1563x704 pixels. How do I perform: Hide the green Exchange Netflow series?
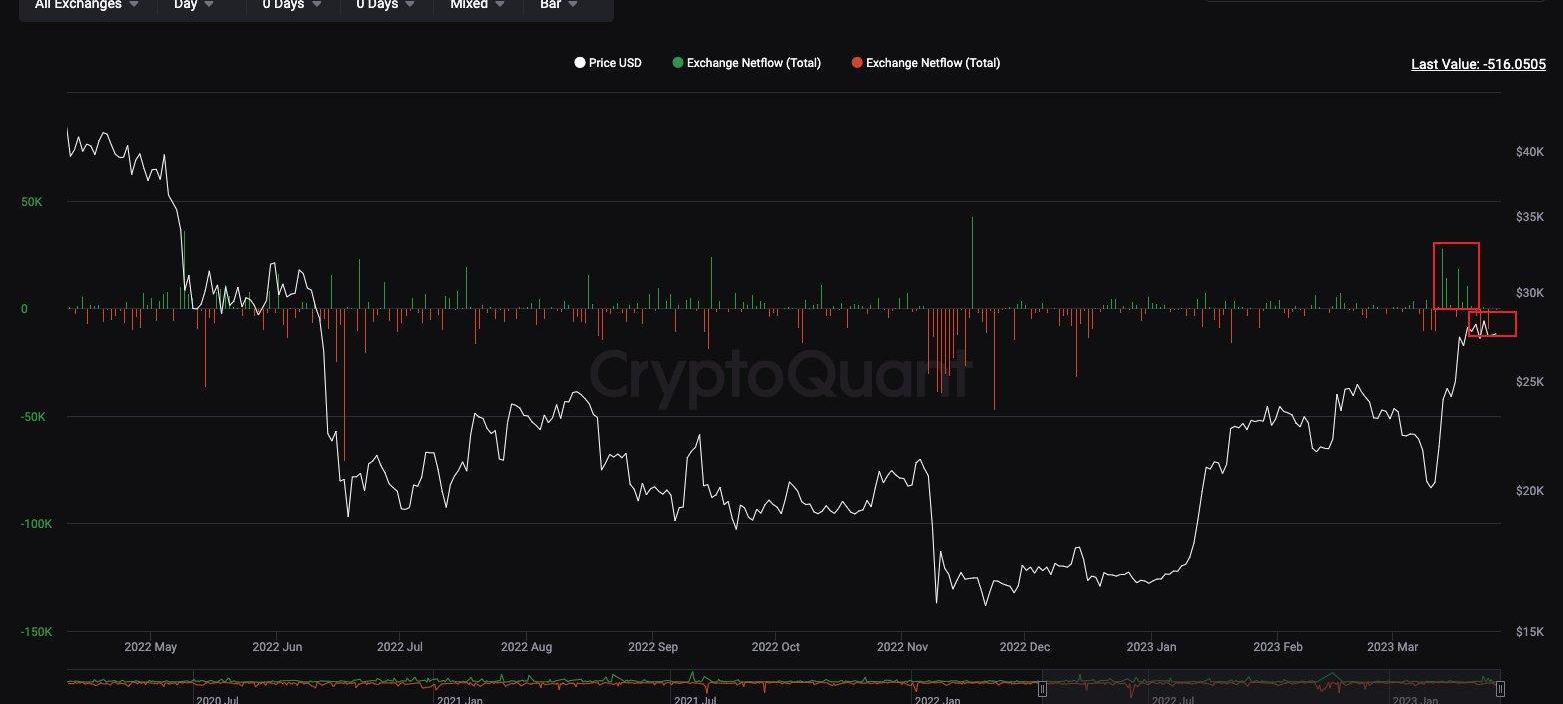tap(746, 63)
